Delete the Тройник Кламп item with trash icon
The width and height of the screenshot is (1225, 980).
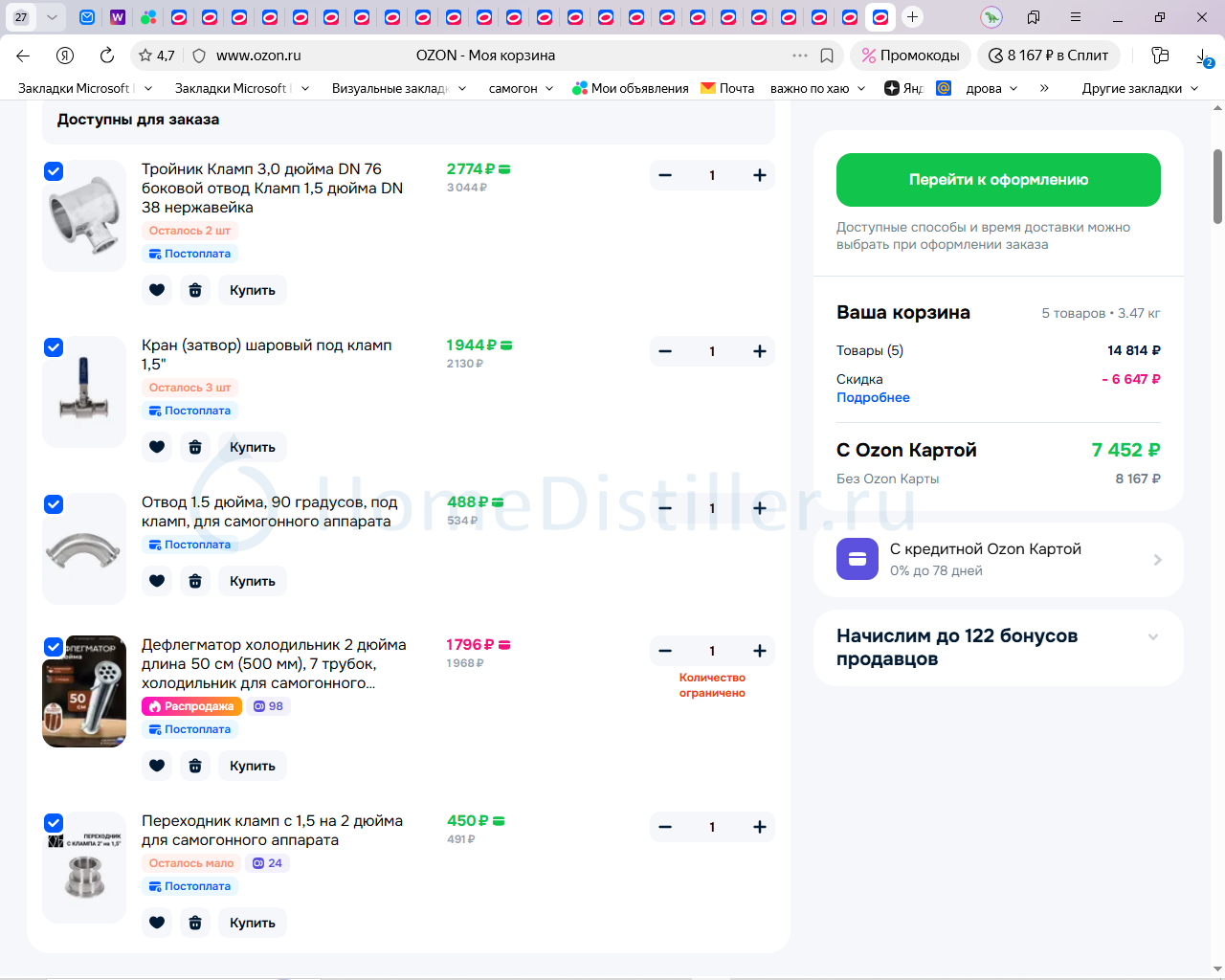point(195,290)
